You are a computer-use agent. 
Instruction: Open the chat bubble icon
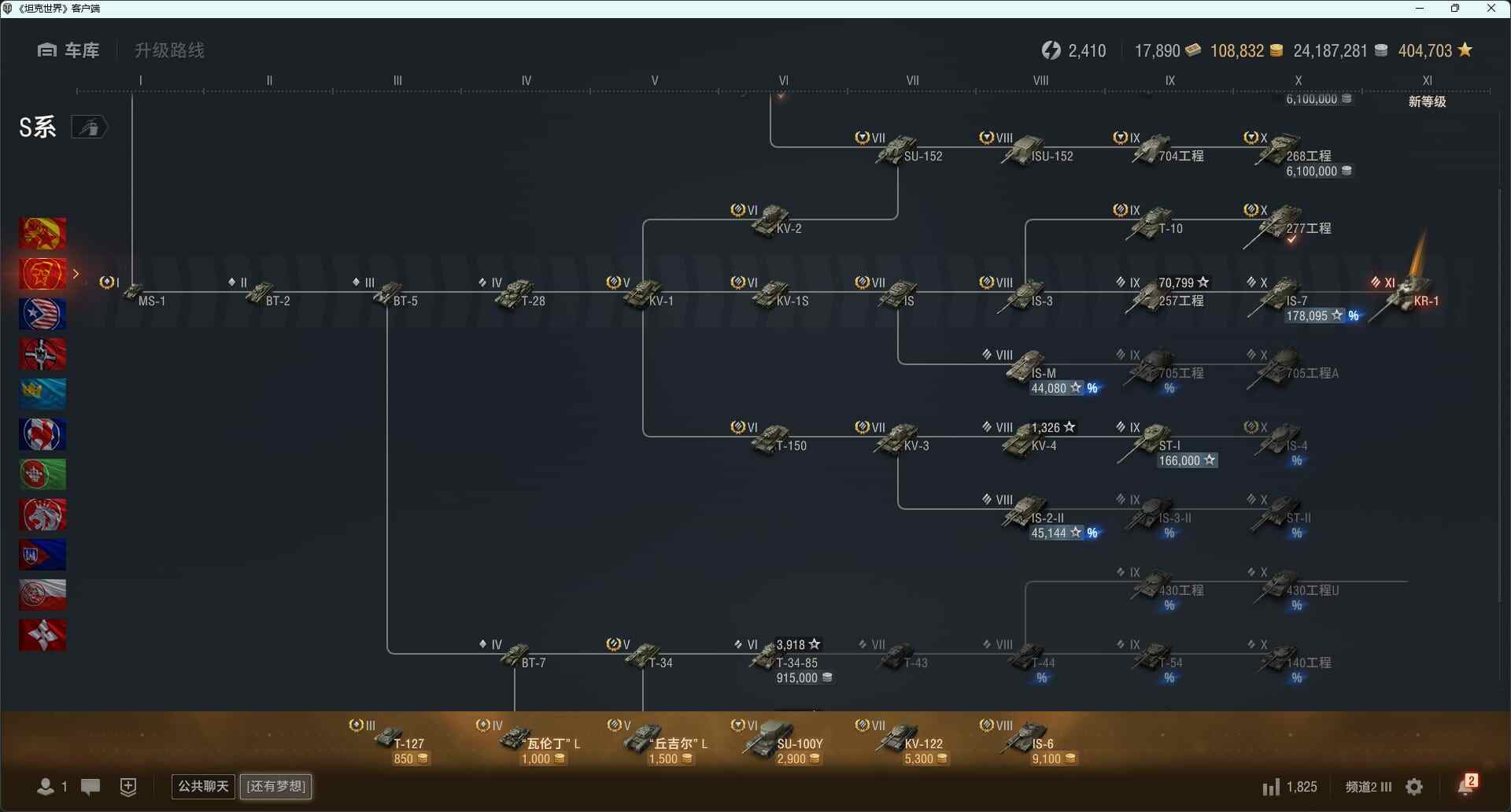click(91, 786)
